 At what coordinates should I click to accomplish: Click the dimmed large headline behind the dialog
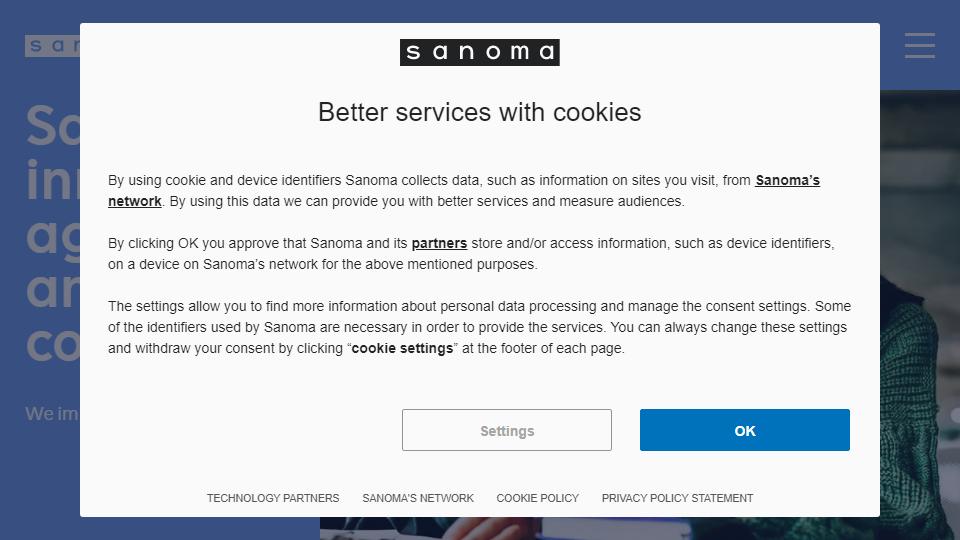pos(53,234)
